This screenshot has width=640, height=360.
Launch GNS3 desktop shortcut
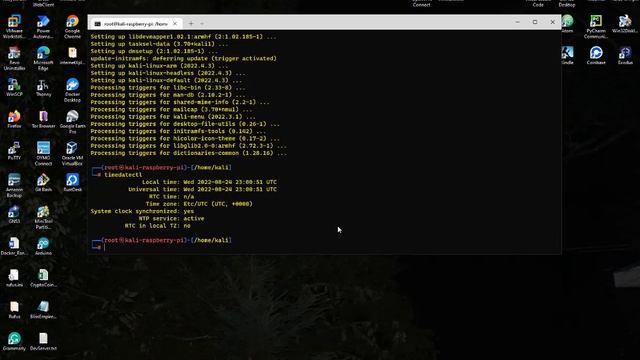click(14, 215)
